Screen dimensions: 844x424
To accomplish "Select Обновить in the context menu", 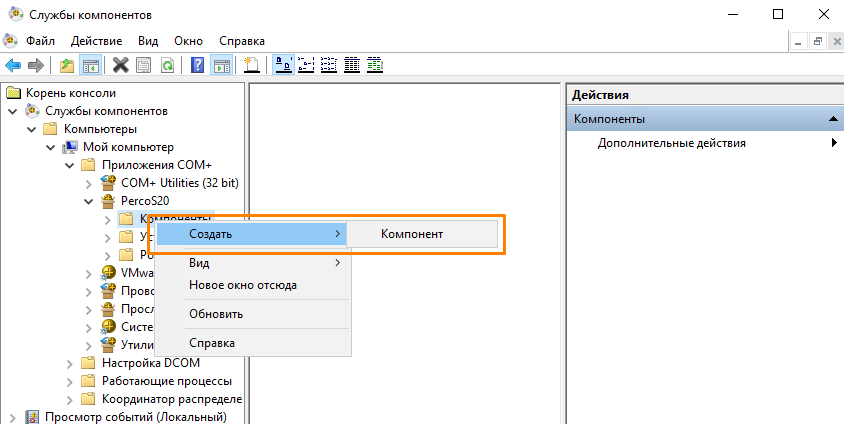I will (215, 313).
